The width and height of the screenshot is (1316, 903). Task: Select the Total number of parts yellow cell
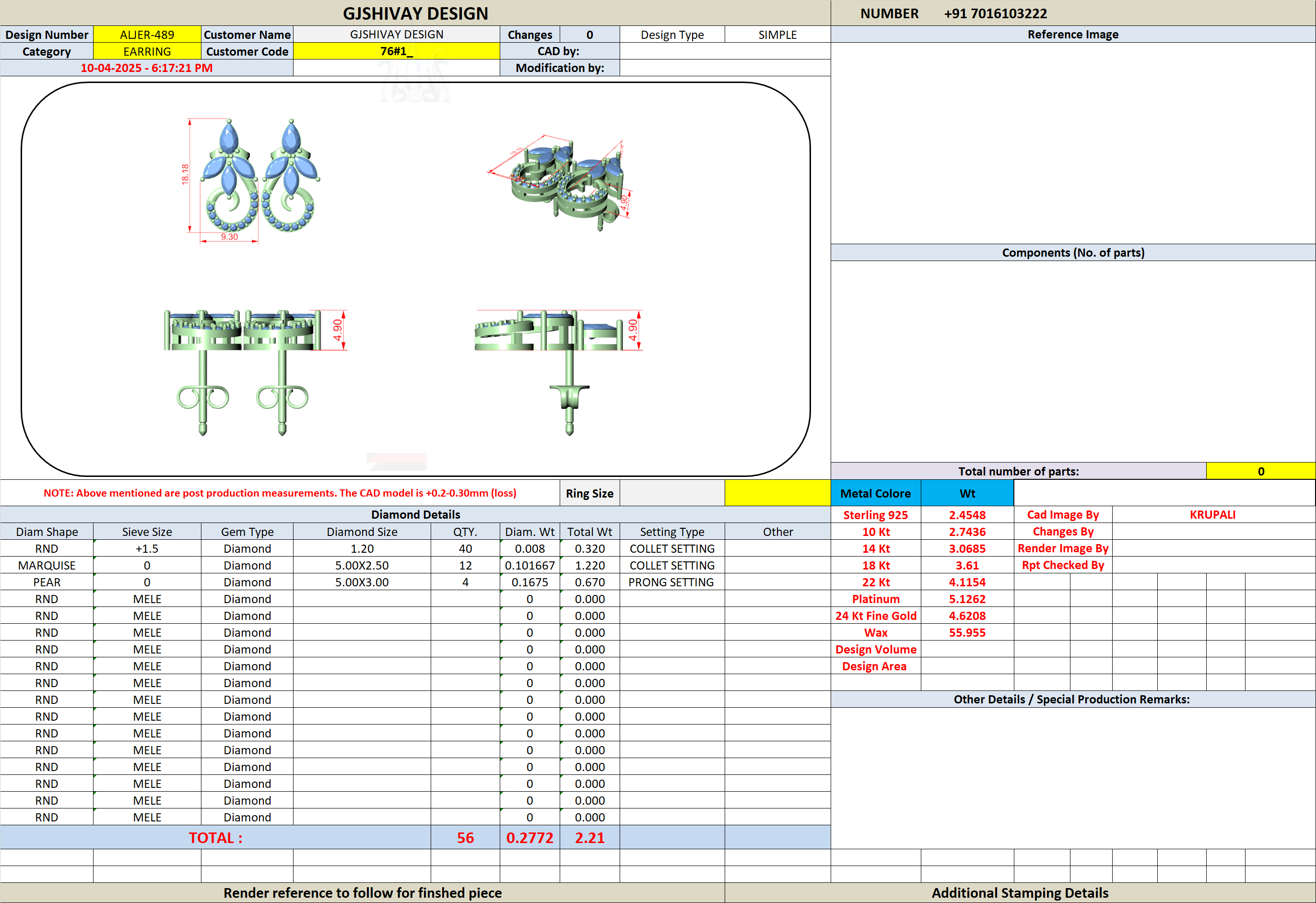click(x=1260, y=471)
